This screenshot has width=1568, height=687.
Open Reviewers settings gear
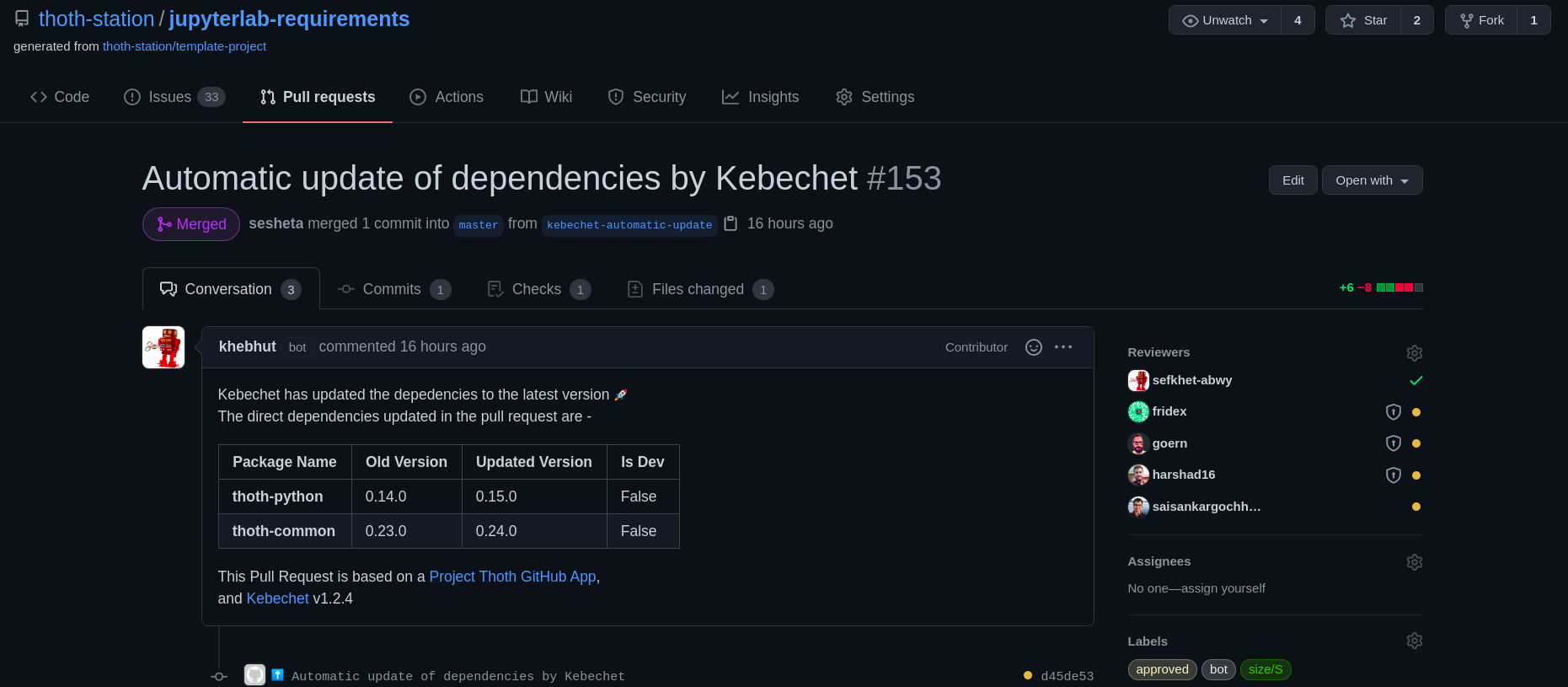point(1415,353)
